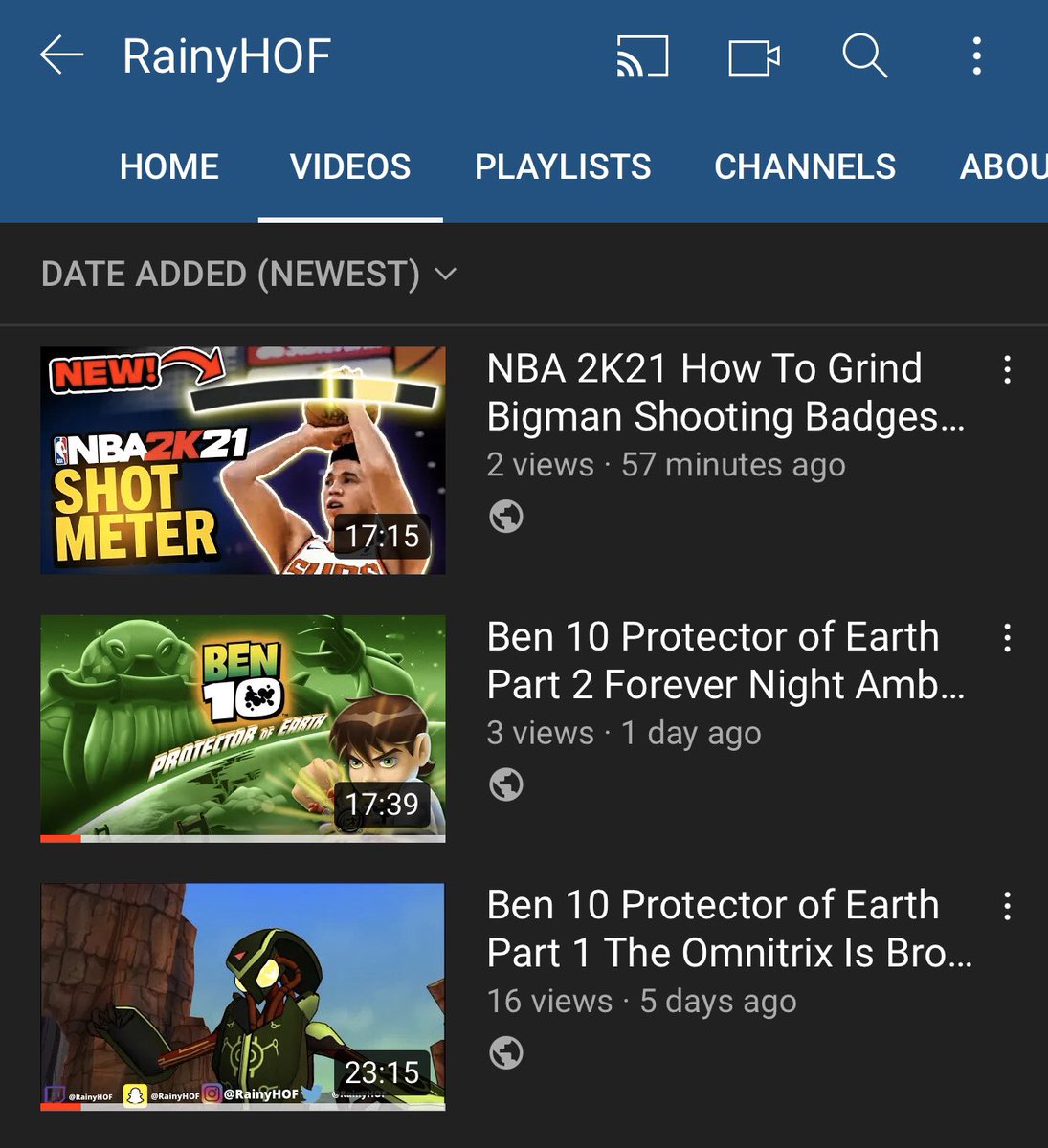Open options menu for Ben 10 Part 2 video
Viewport: 1048px width, 1148px height.
click(1007, 637)
